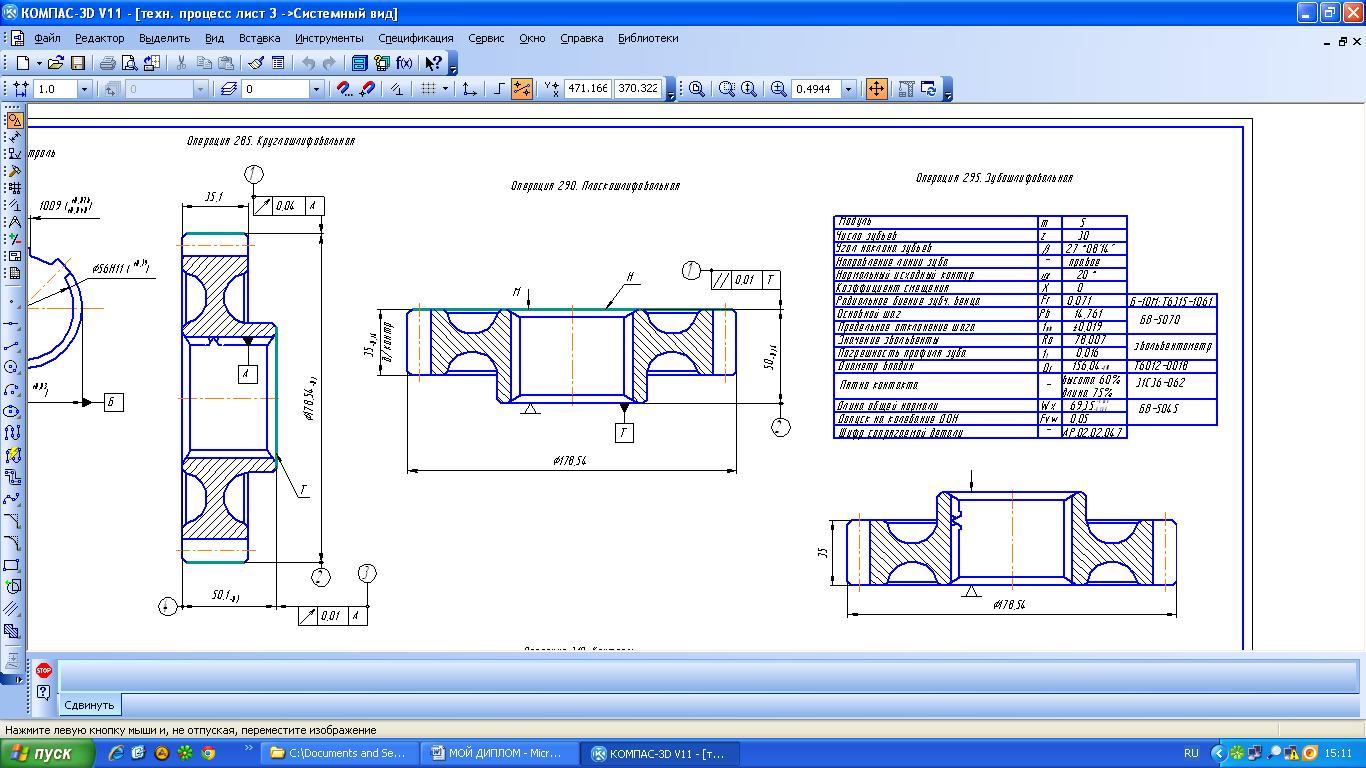Switch to the МОЙ ДИПЛОМ taskbar window
Image resolution: width=1366 pixels, height=768 pixels.
coord(500,753)
